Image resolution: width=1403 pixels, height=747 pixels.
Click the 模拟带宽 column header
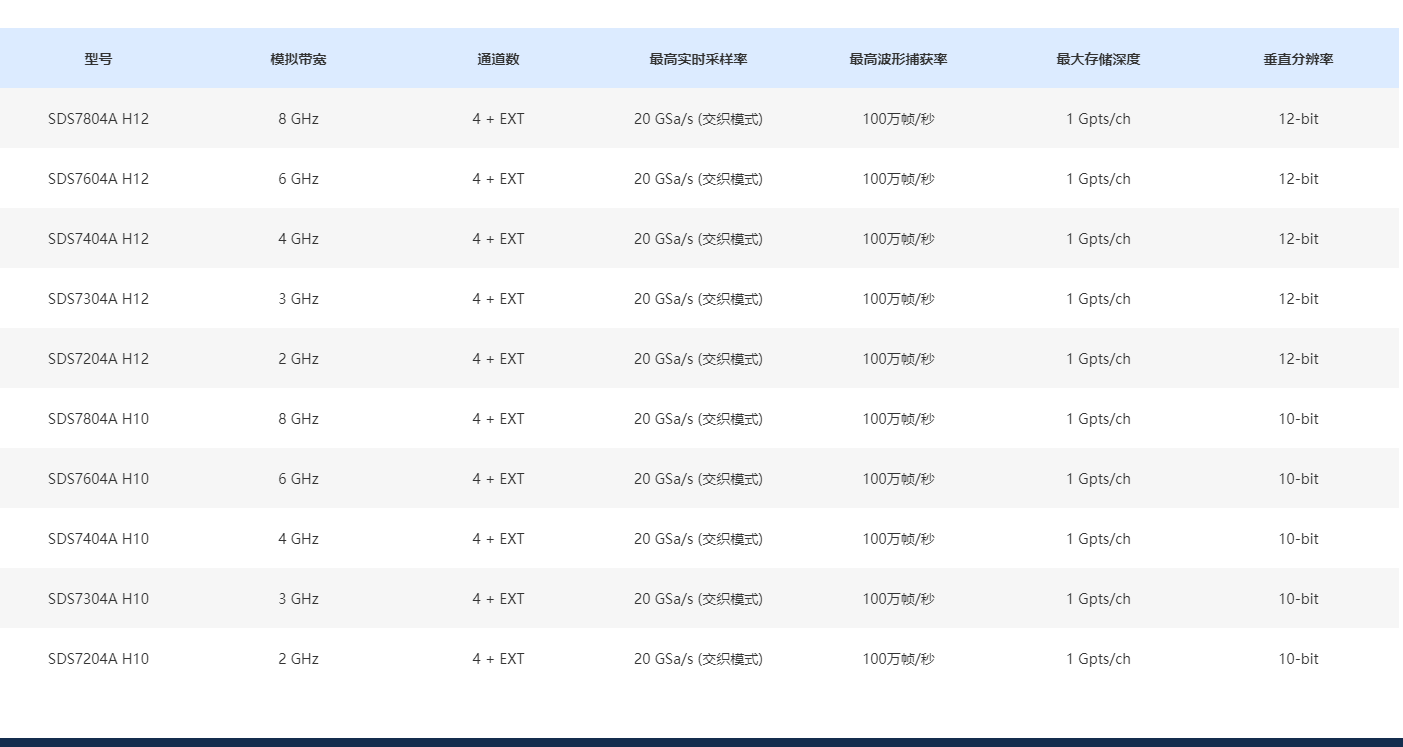[298, 59]
